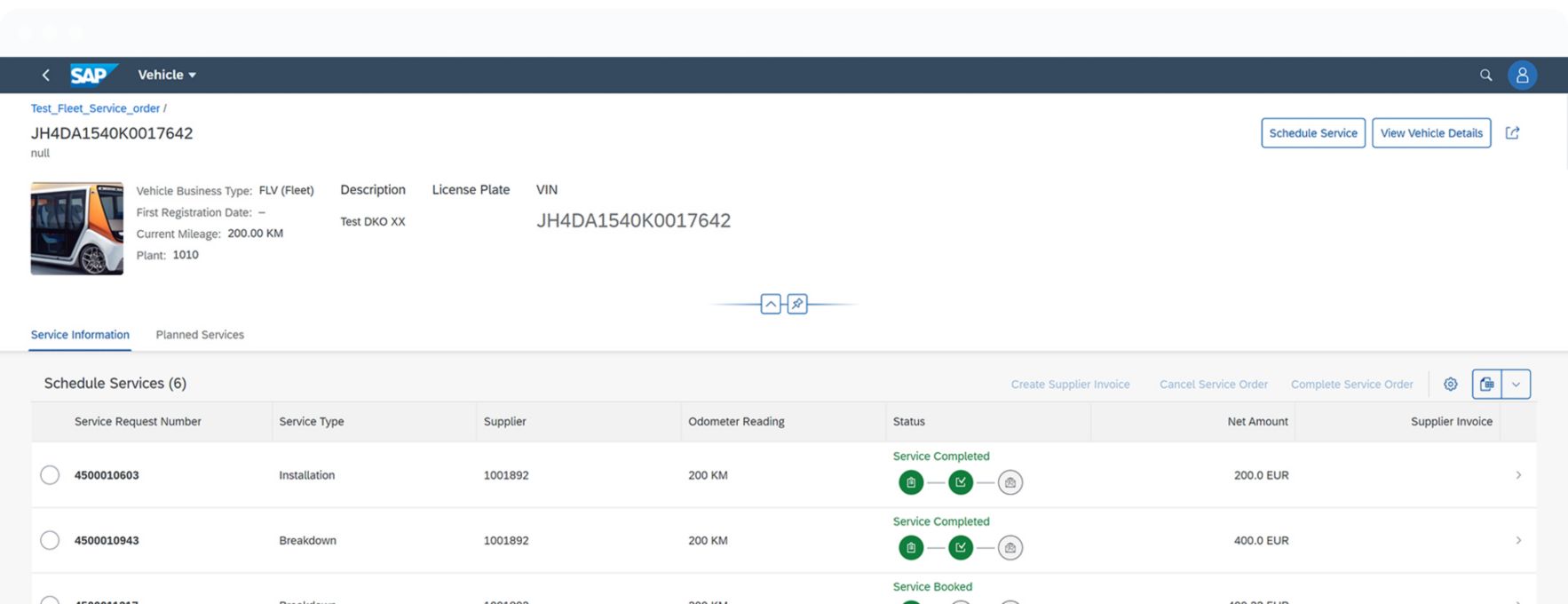Open Test_Fleet_Service_order breadcrumb link
The image size is (1568, 604).
coord(95,108)
